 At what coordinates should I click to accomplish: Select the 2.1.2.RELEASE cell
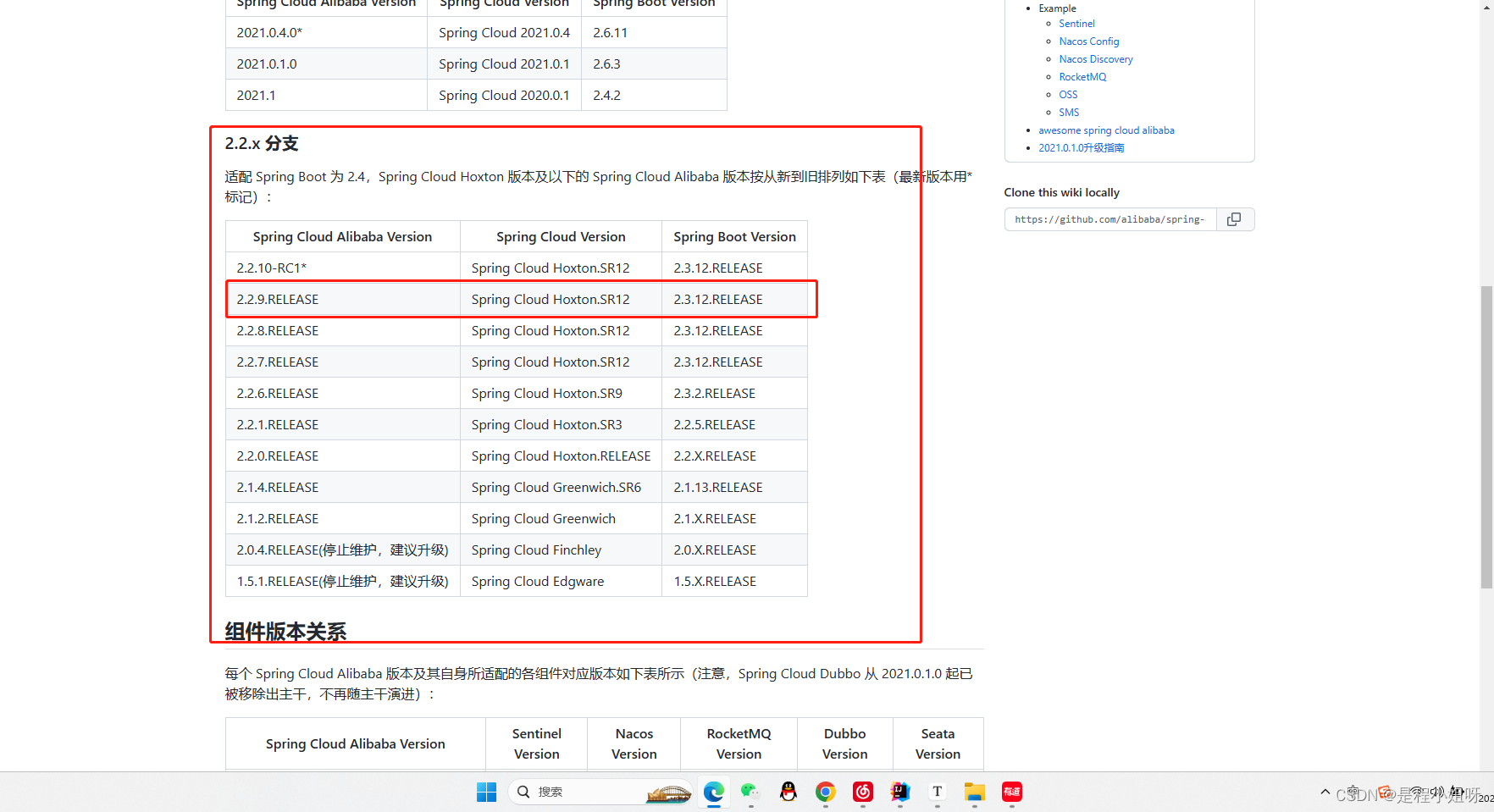tap(343, 519)
